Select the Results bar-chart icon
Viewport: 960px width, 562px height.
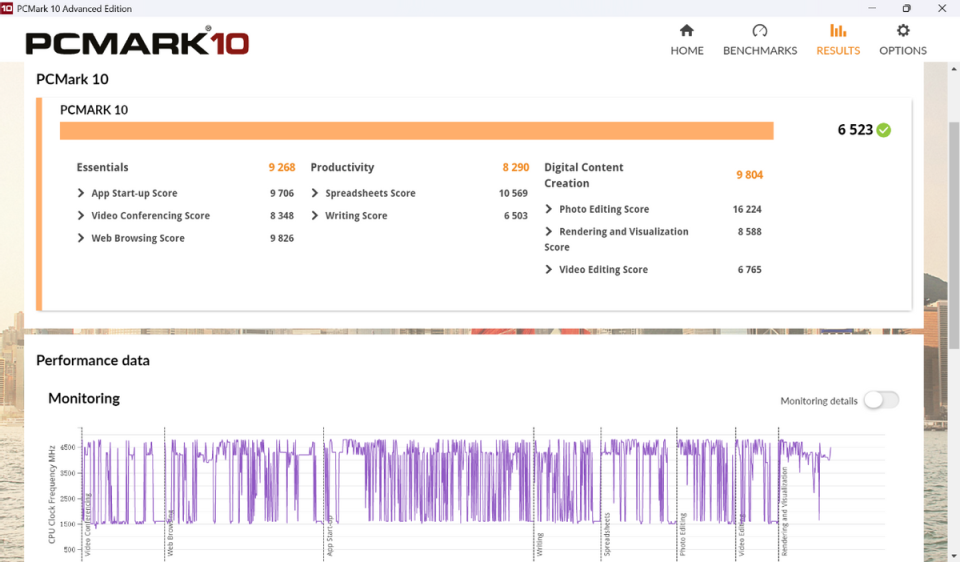pyautogui.click(x=838, y=31)
